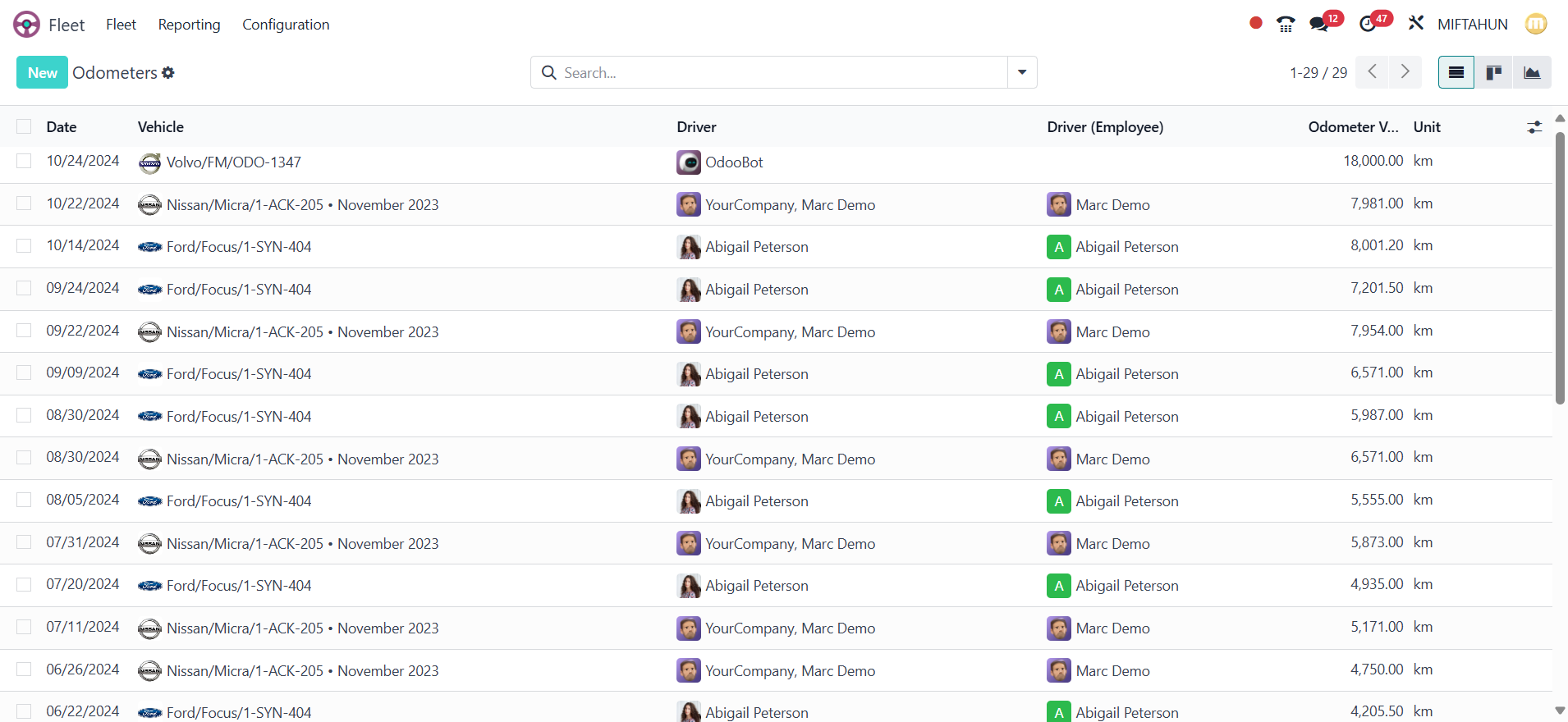Screen dimensions: 1568x722
Task: Click OdooBot avatar icon
Action: point(689,162)
